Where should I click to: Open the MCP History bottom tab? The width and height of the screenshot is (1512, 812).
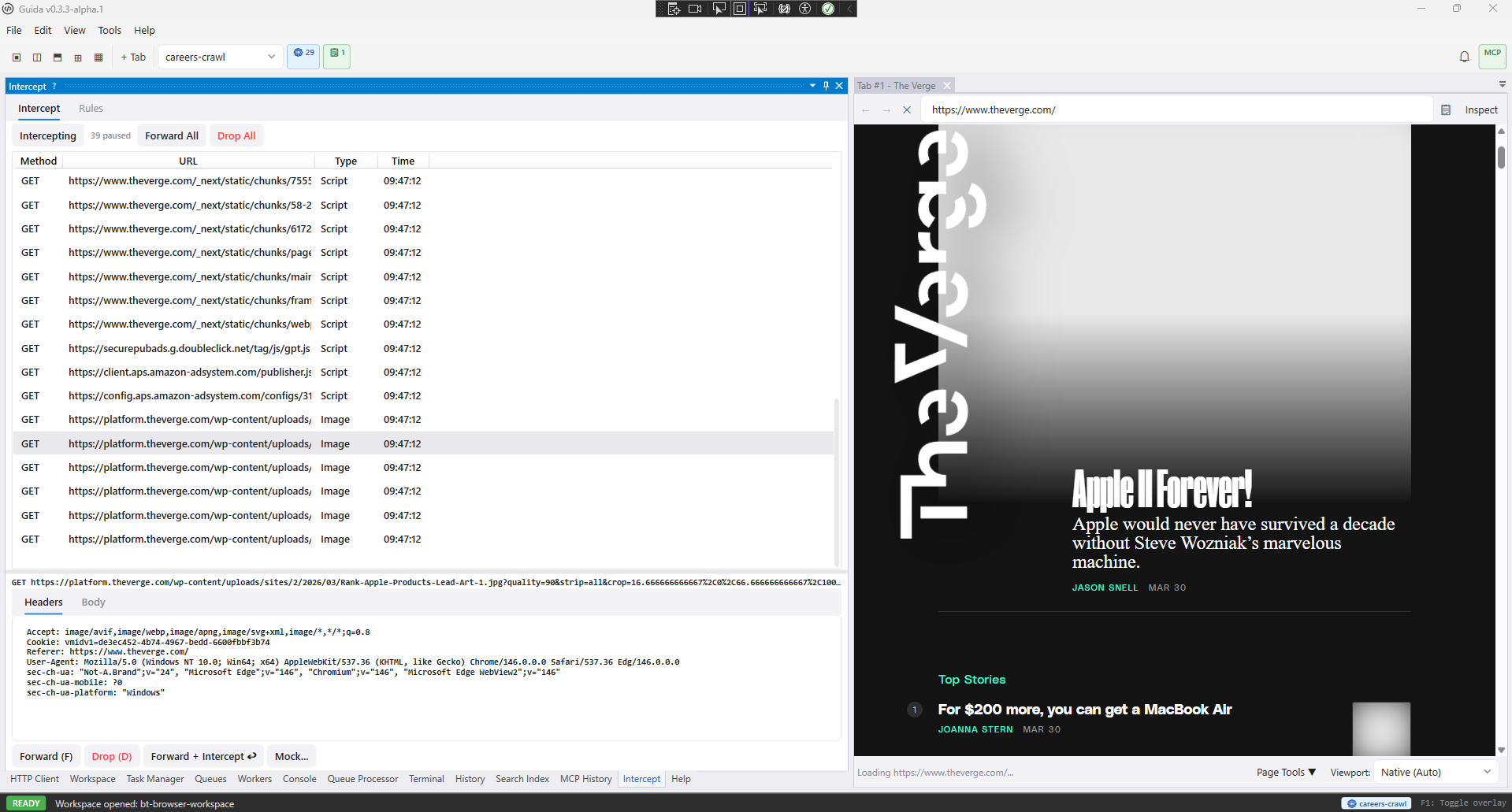585,779
